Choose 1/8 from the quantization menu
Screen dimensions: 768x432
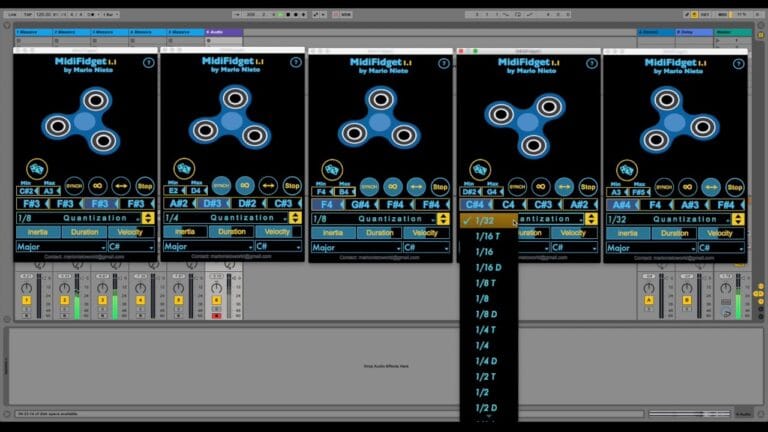pyautogui.click(x=488, y=299)
